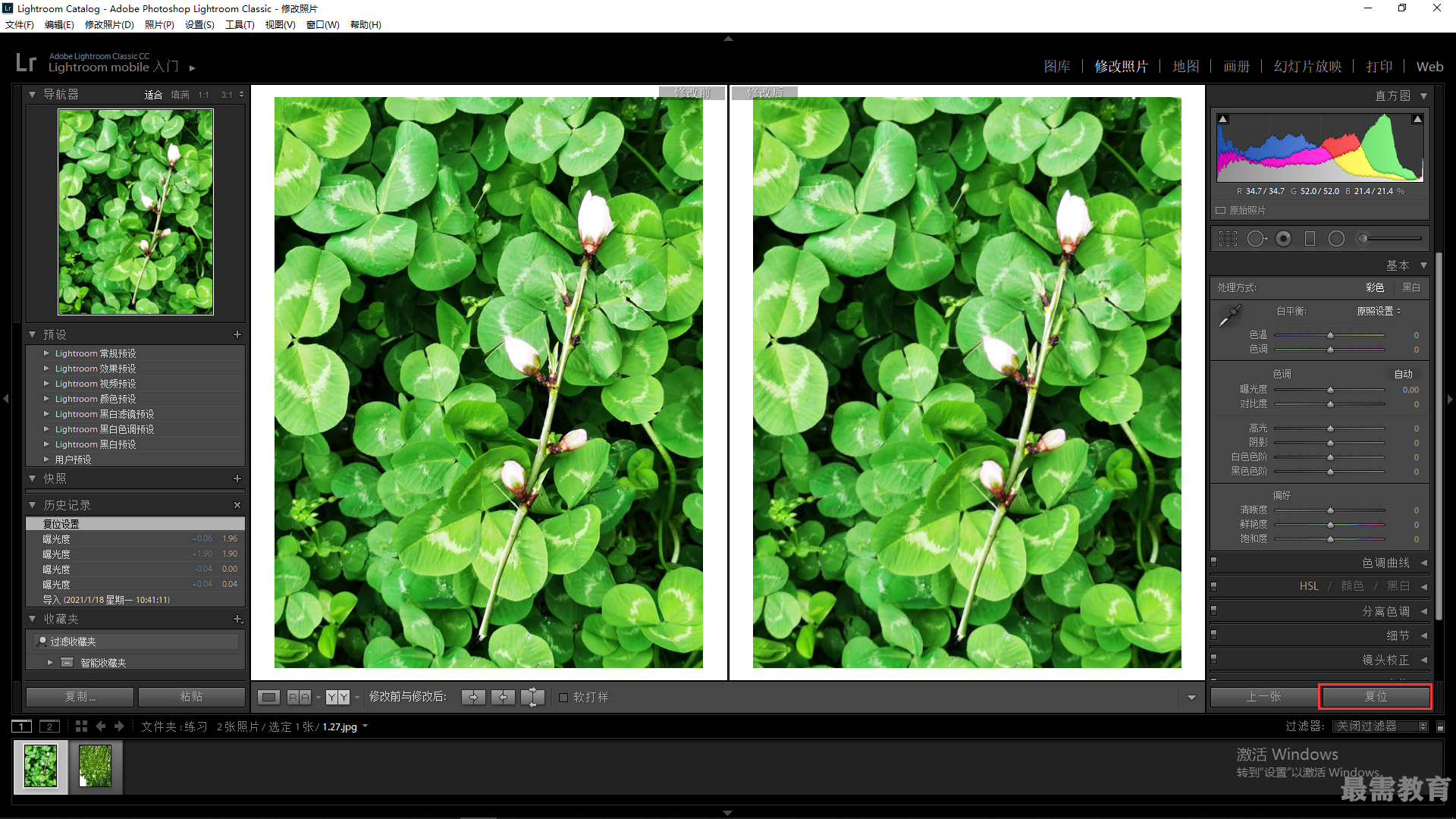
Task: Go back with filmstrip left arrow
Action: point(101,726)
